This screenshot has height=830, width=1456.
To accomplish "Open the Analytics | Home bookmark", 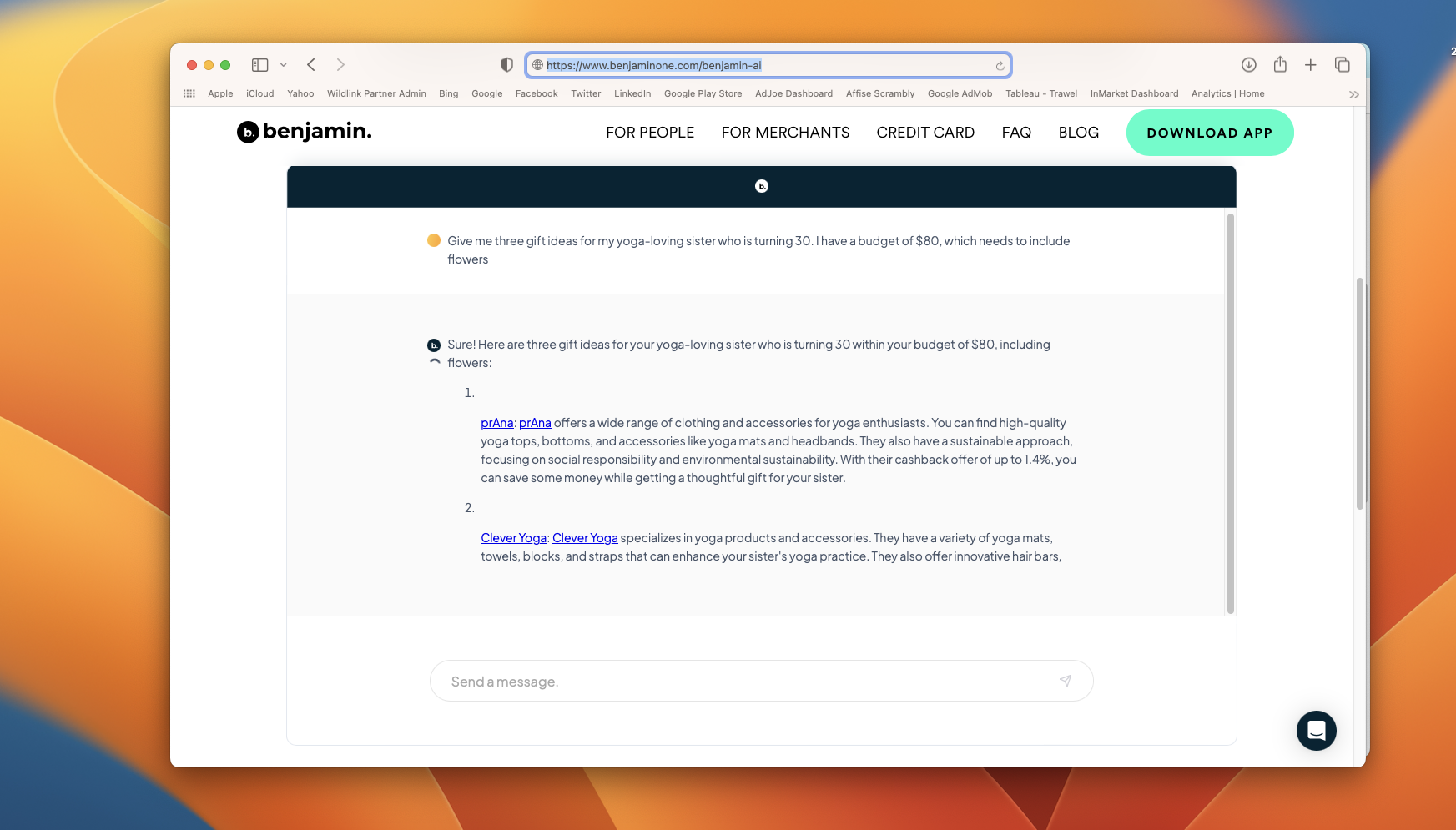I will [x=1228, y=93].
